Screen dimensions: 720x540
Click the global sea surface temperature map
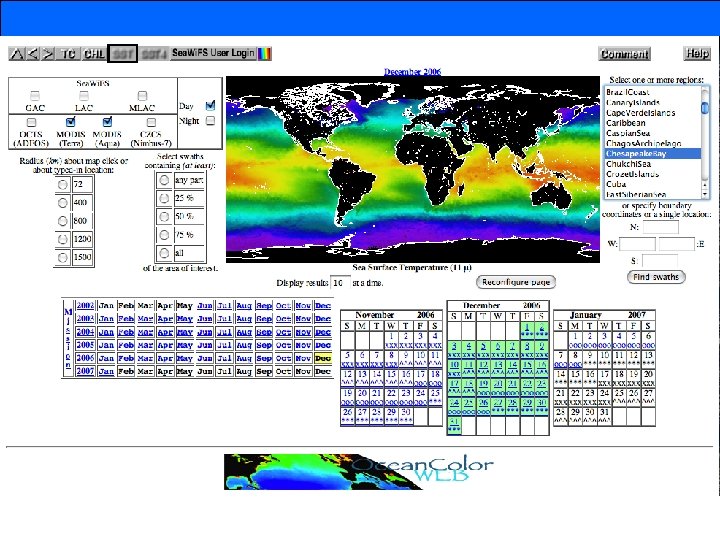[x=413, y=169]
